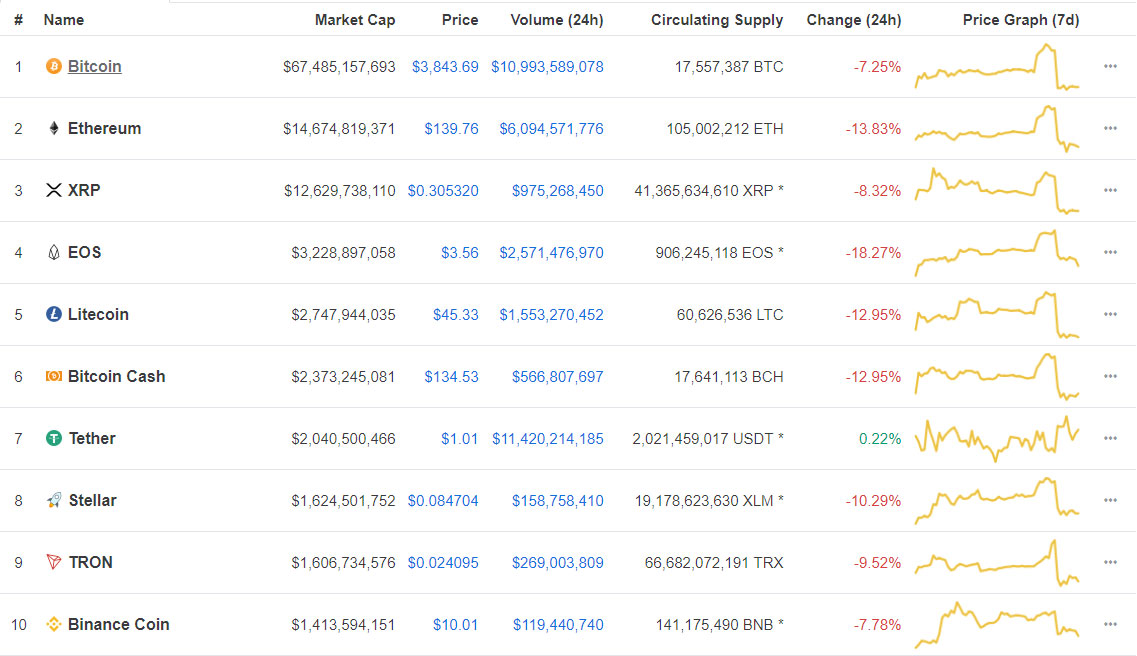Click Binance Coin price $10.01
1137x656 pixels.
[x=455, y=624]
